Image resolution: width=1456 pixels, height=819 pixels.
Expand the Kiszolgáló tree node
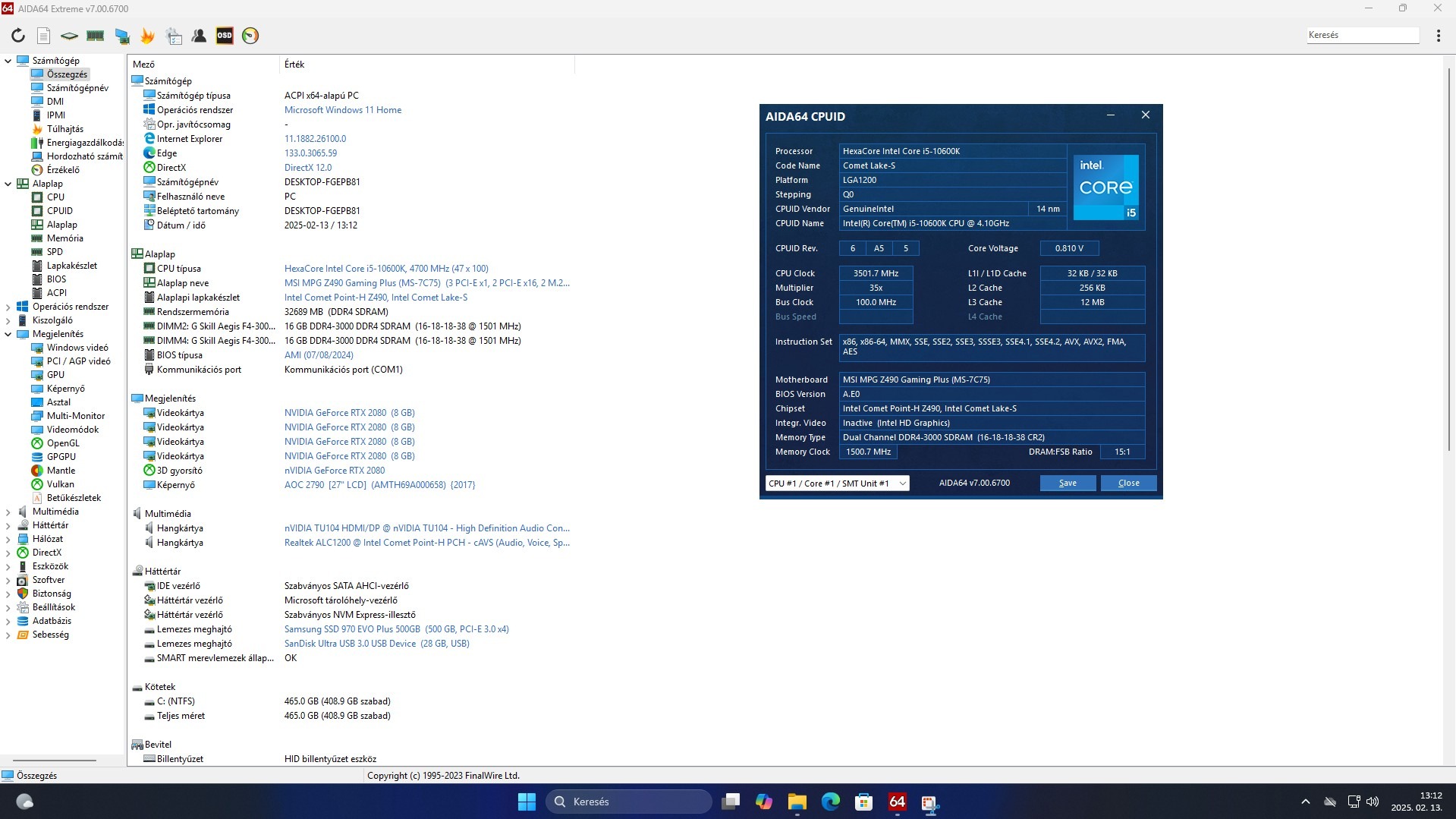[x=8, y=320]
